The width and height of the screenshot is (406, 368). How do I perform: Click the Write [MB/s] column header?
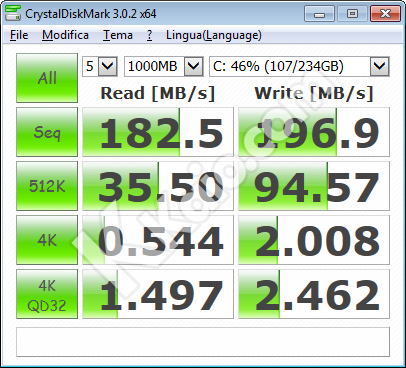tap(314, 93)
